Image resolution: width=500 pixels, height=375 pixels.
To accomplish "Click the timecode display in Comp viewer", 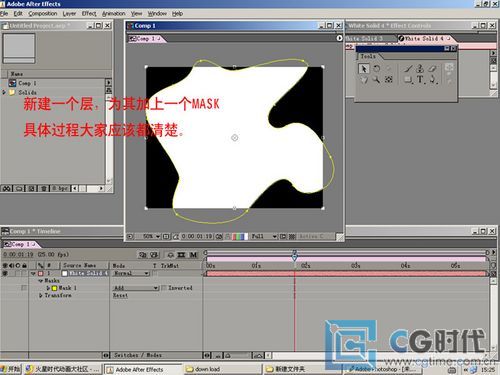I will (197, 236).
